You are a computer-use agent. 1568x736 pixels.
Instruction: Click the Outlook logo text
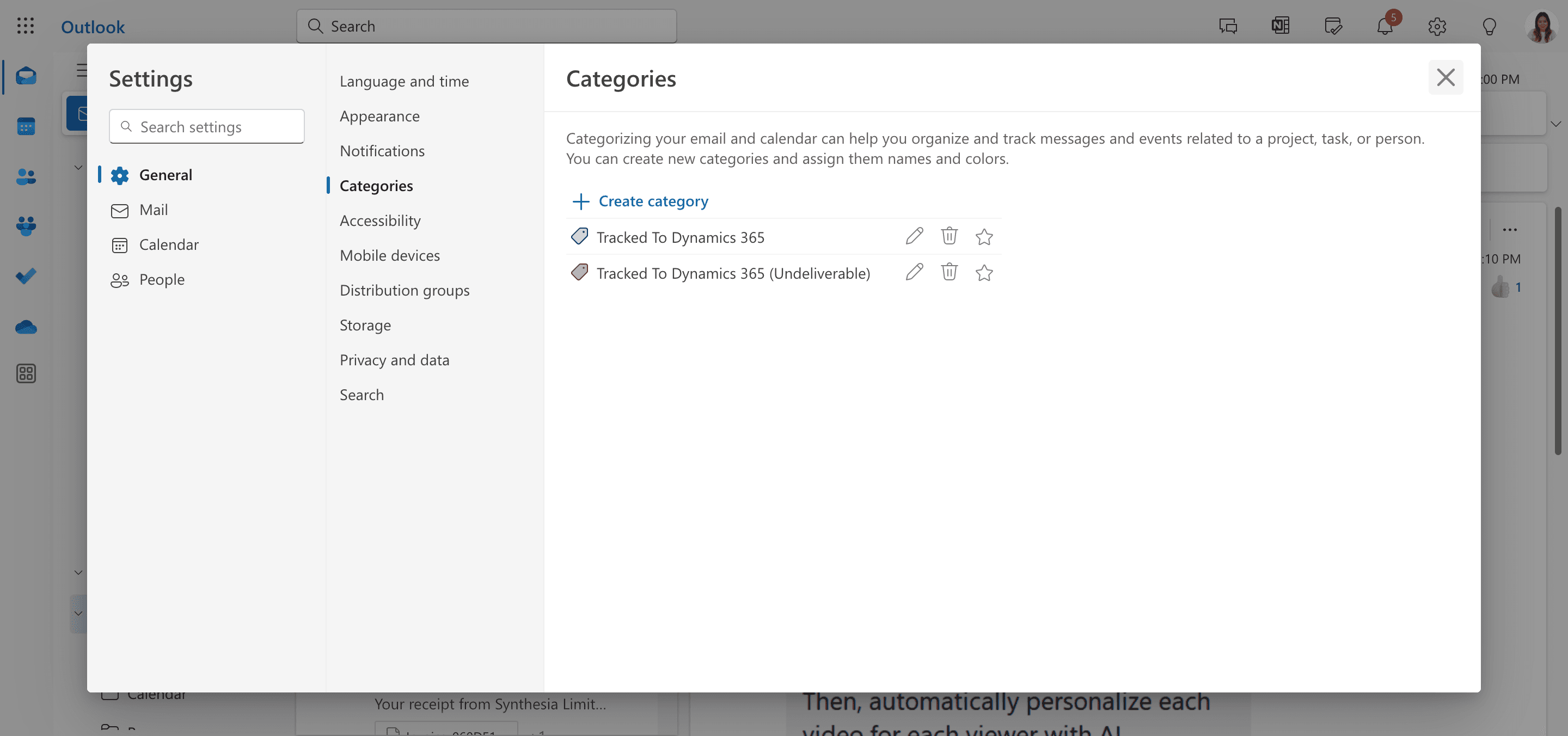tap(93, 27)
